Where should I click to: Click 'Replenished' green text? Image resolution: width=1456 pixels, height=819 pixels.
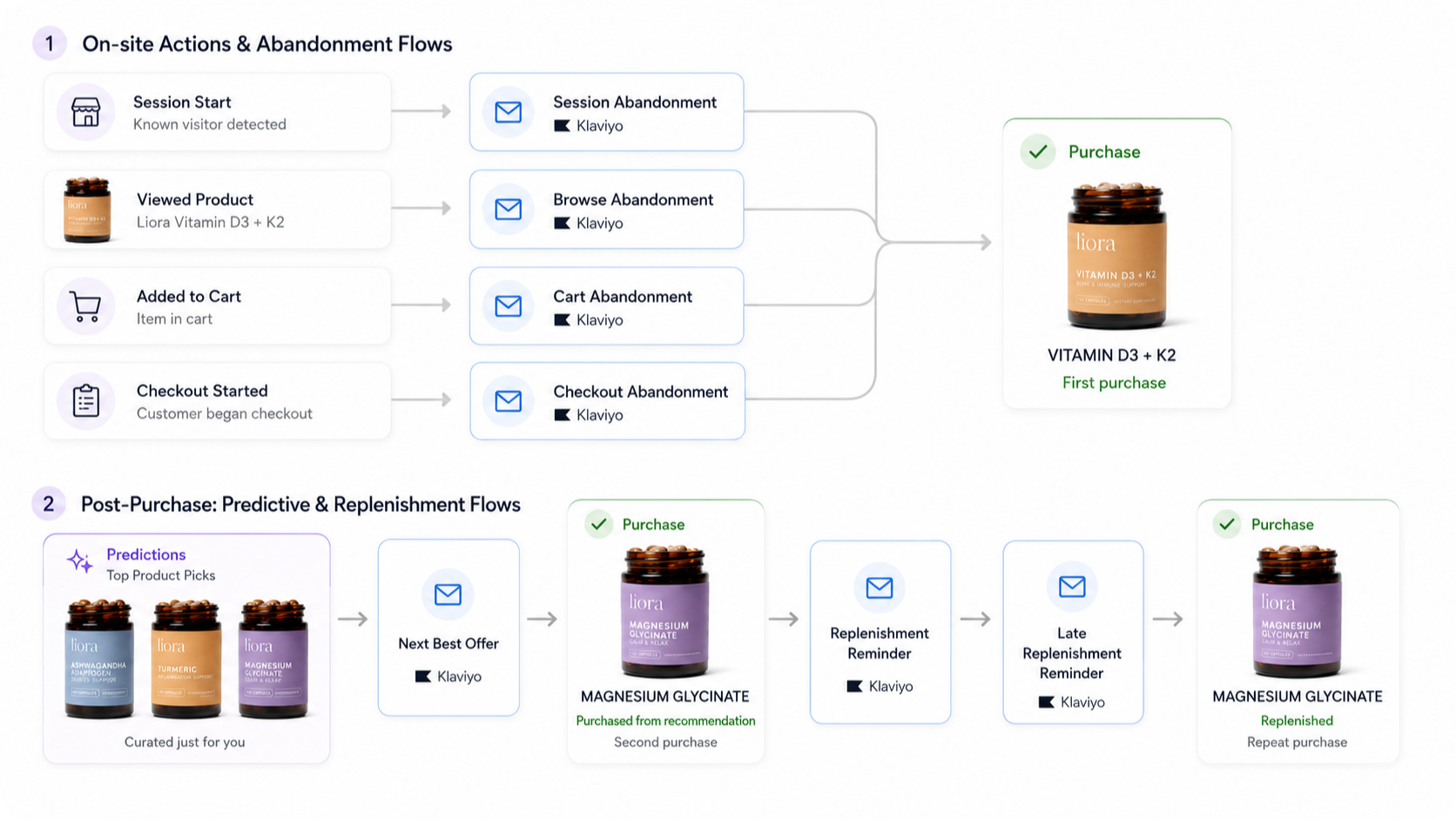(1297, 721)
